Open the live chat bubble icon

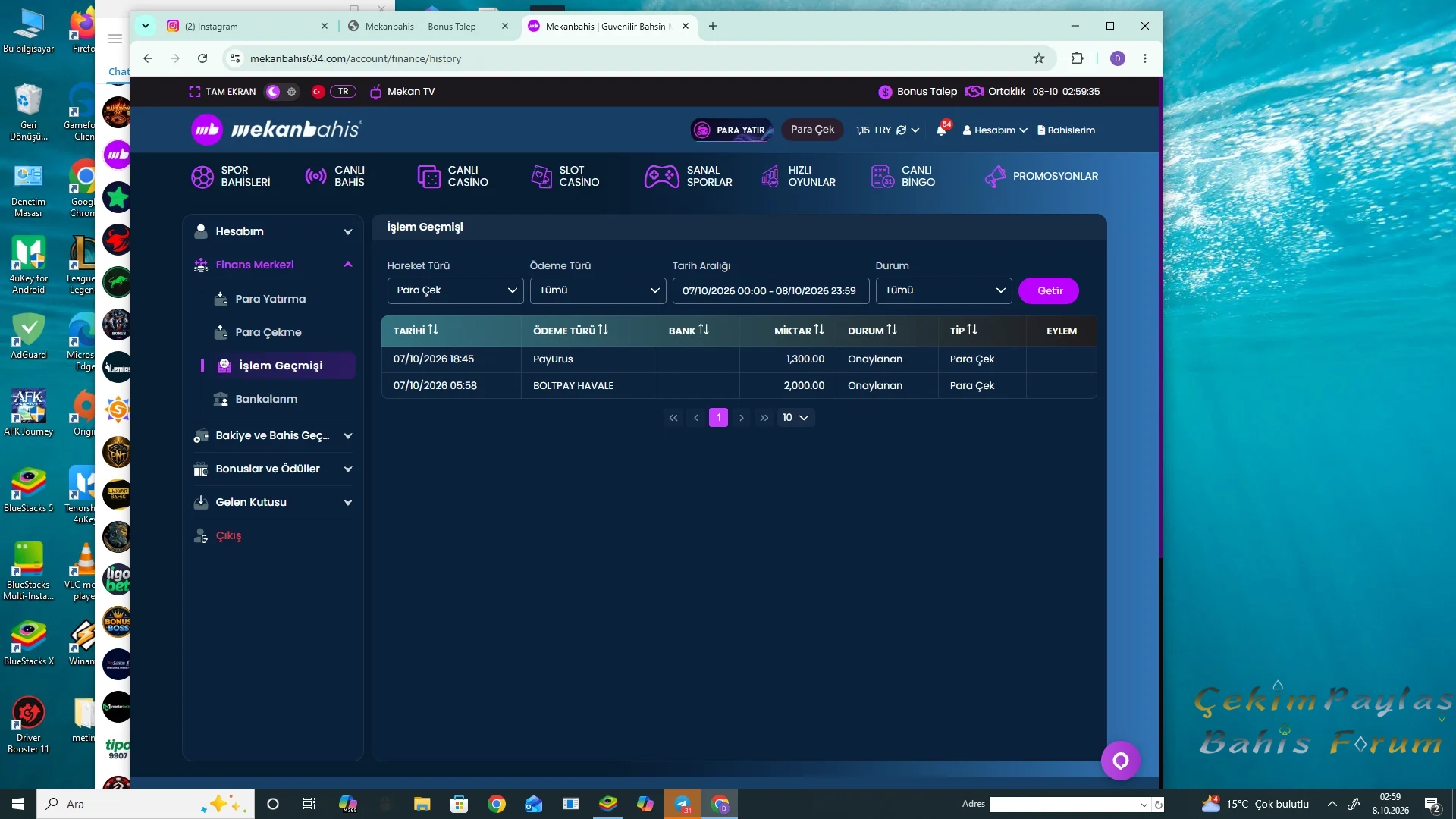pos(1120,760)
